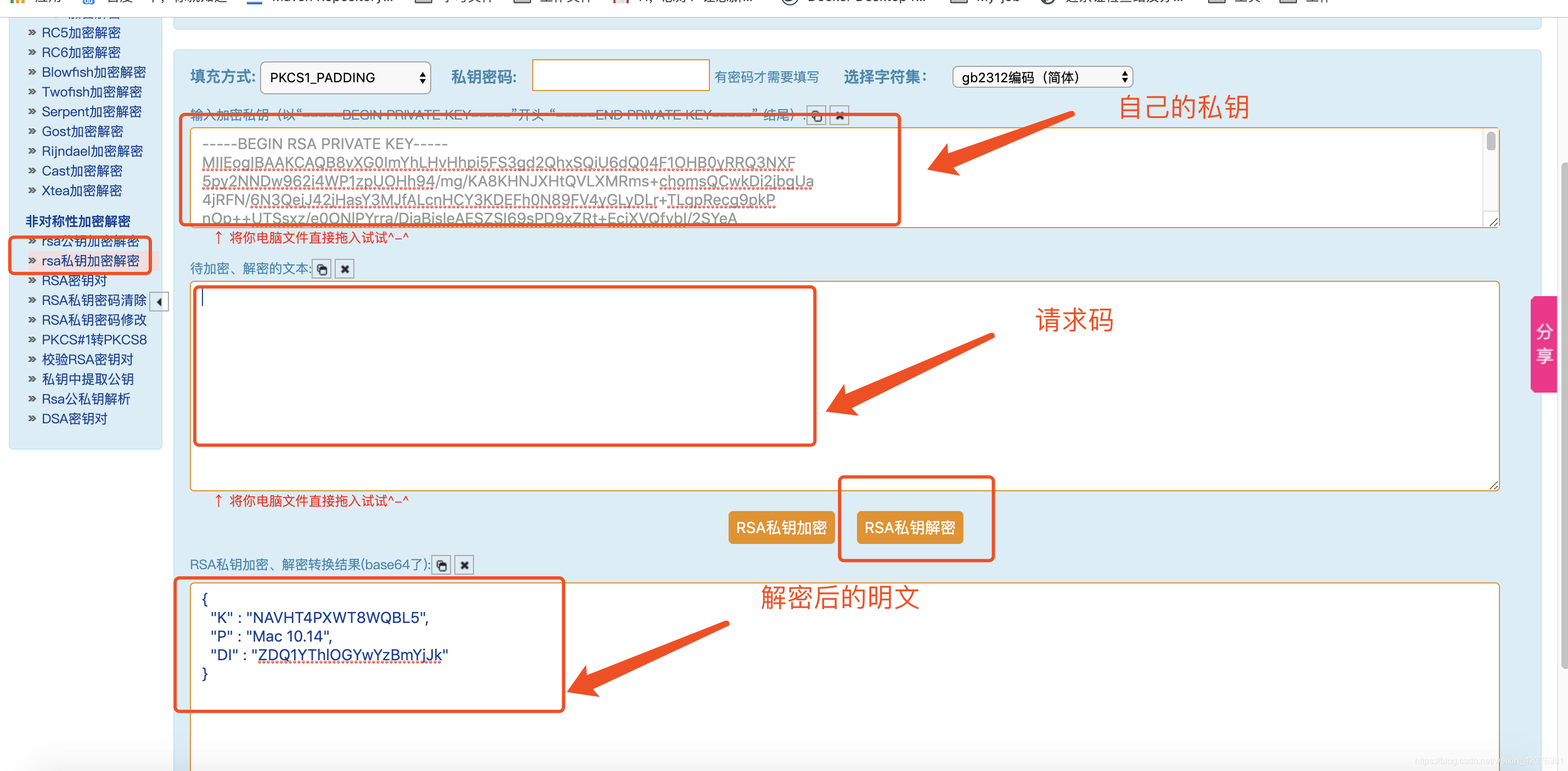Screen dimensions: 1568x771
Task: Click the pink share side tab
Action: (x=1543, y=344)
